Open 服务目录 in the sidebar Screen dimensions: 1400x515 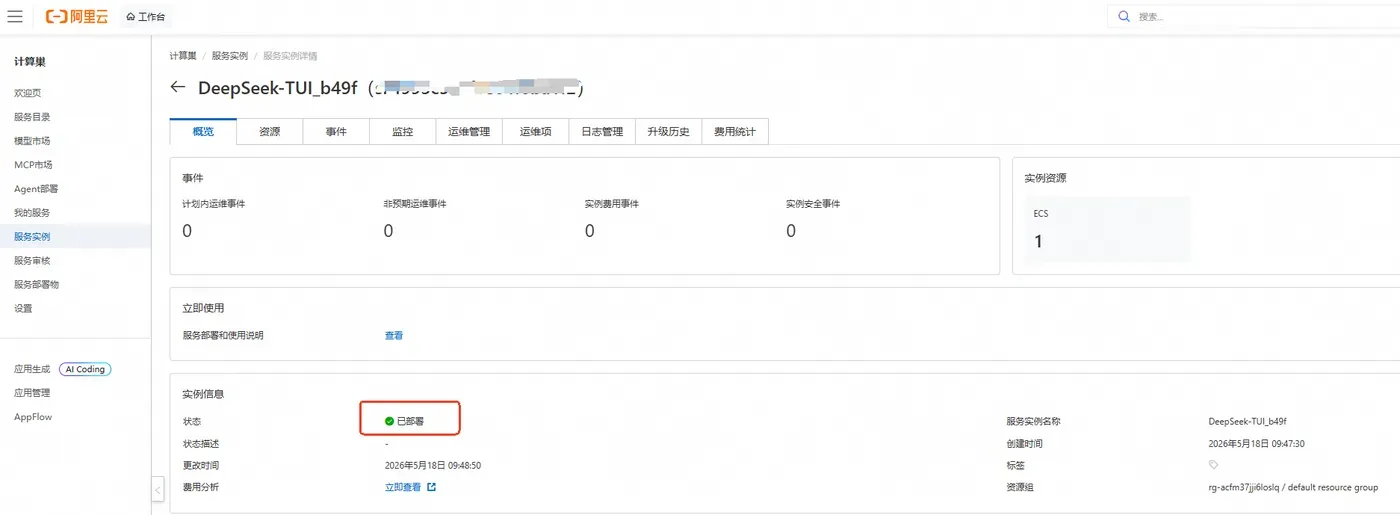(x=32, y=117)
